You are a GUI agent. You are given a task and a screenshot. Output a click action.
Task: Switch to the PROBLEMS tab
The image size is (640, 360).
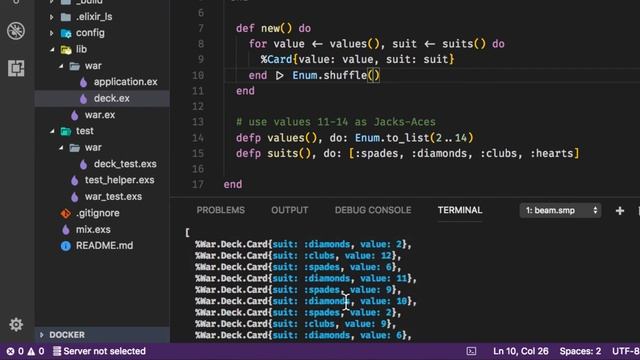click(220, 210)
